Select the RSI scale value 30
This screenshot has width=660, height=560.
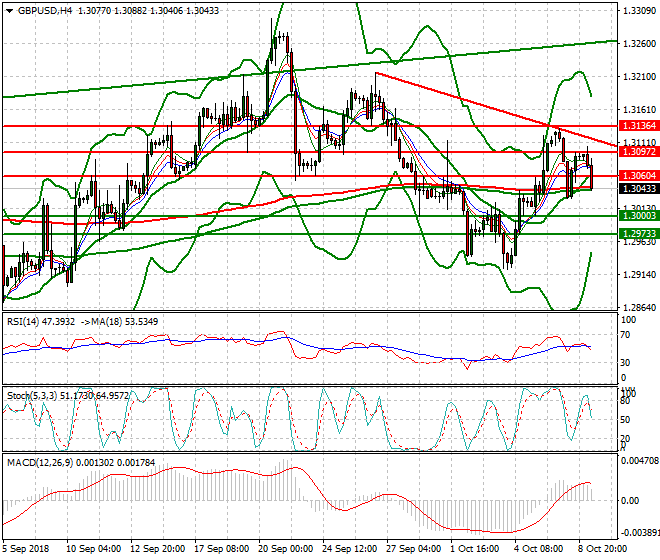point(626,363)
